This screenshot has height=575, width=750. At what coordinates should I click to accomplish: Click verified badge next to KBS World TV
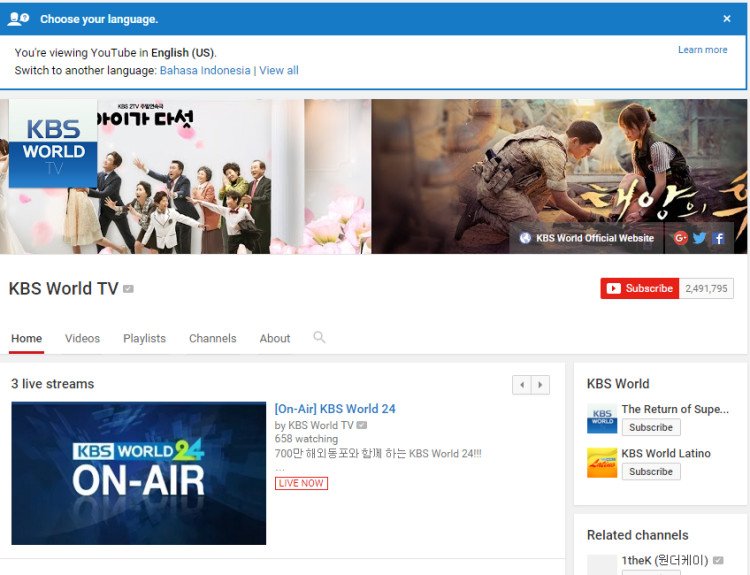pos(128,288)
